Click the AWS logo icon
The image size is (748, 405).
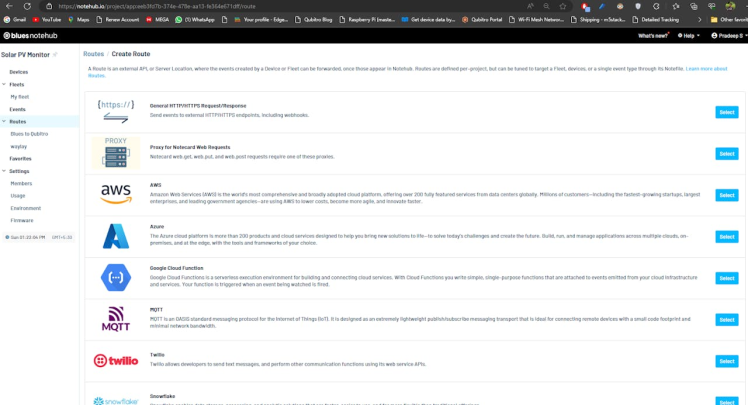click(116, 194)
